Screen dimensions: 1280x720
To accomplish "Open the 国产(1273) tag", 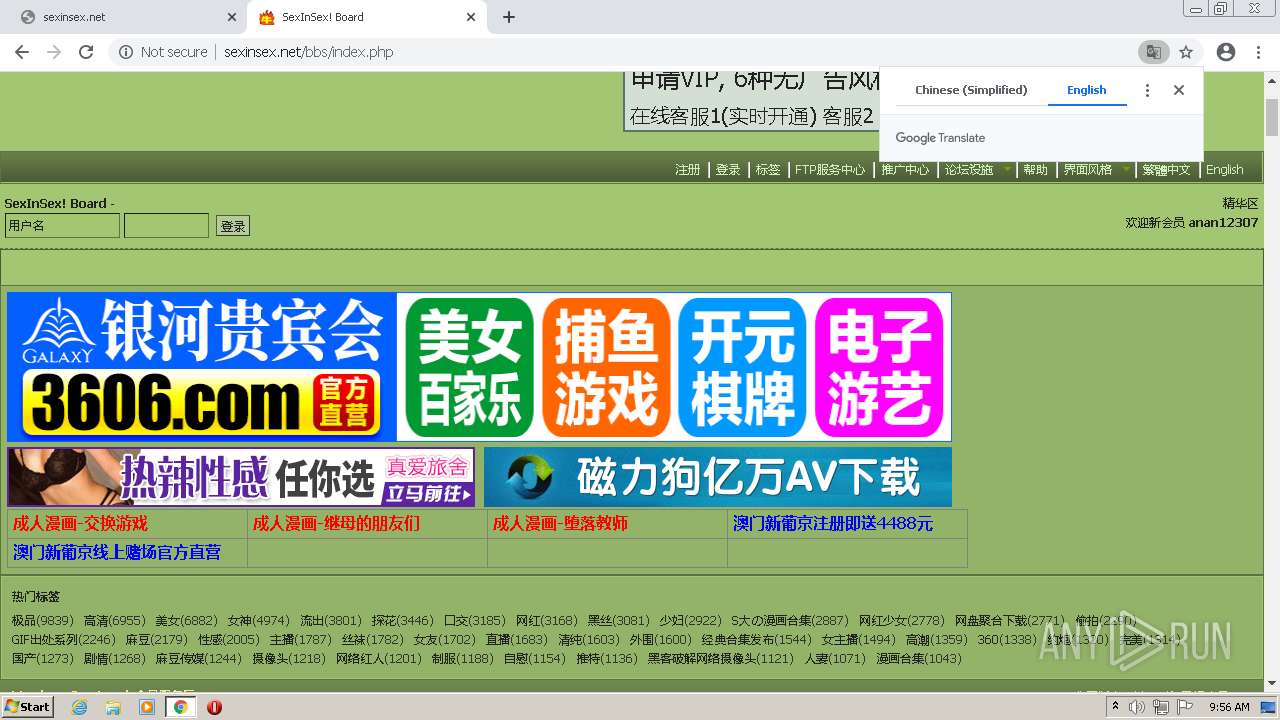I will (x=42, y=659).
